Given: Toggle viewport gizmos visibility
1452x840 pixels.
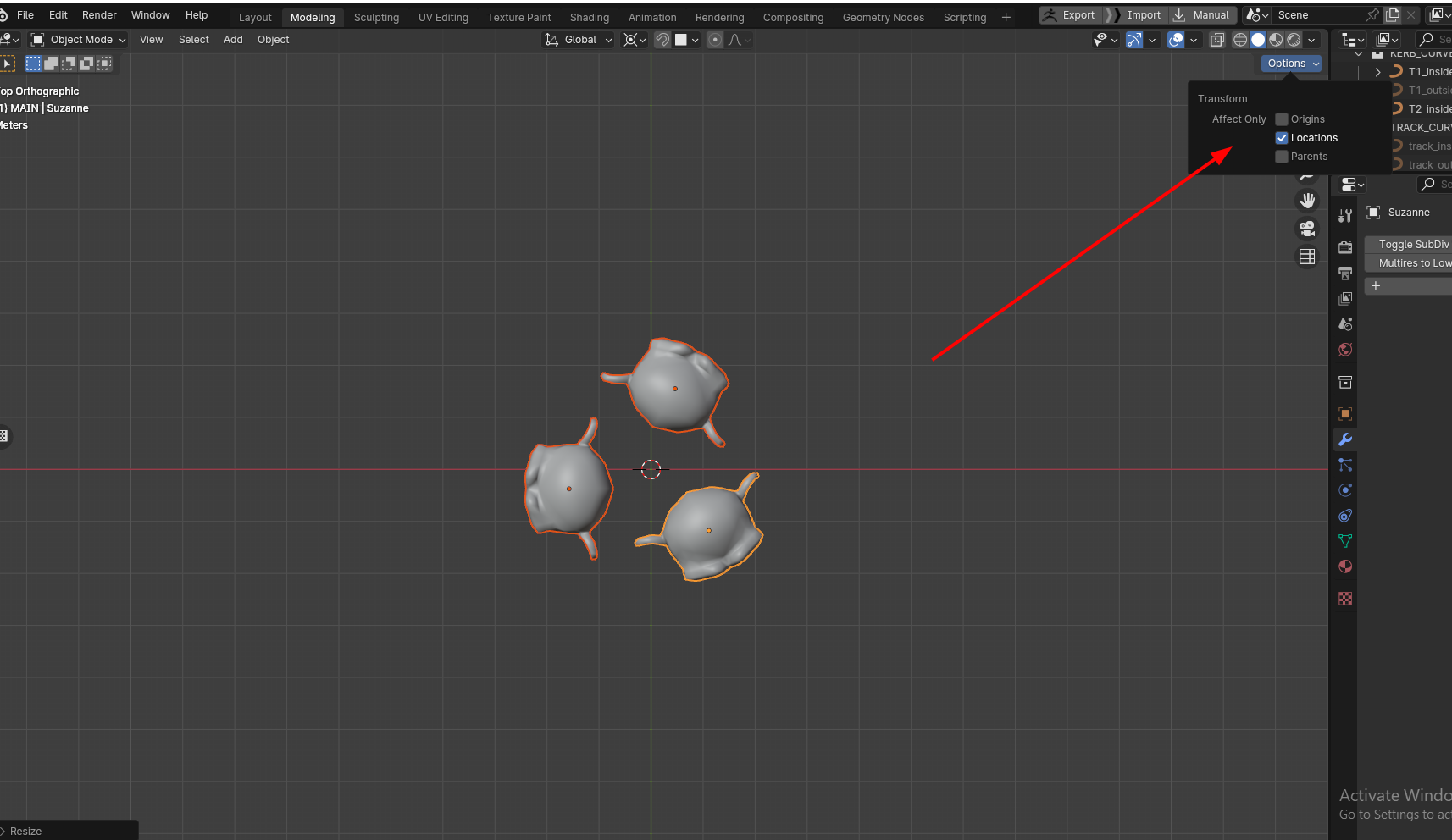Looking at the screenshot, I should (x=1134, y=40).
